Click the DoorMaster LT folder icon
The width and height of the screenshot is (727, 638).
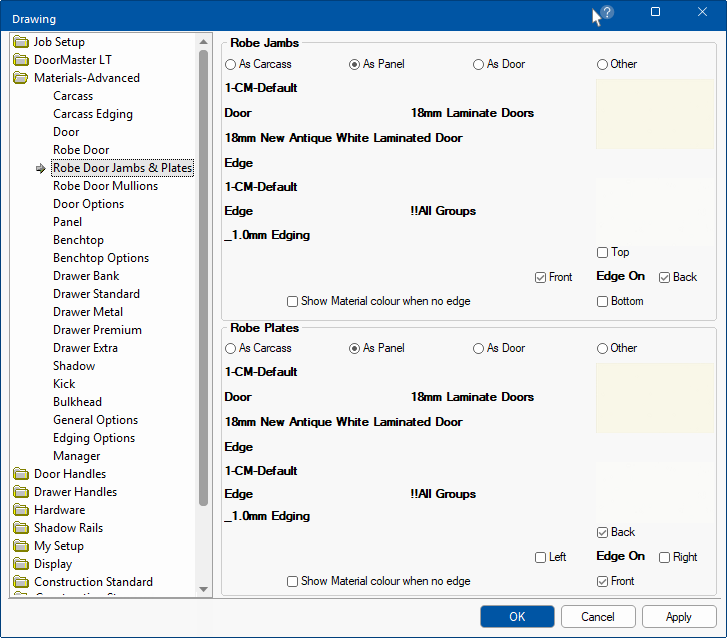[x=21, y=60]
